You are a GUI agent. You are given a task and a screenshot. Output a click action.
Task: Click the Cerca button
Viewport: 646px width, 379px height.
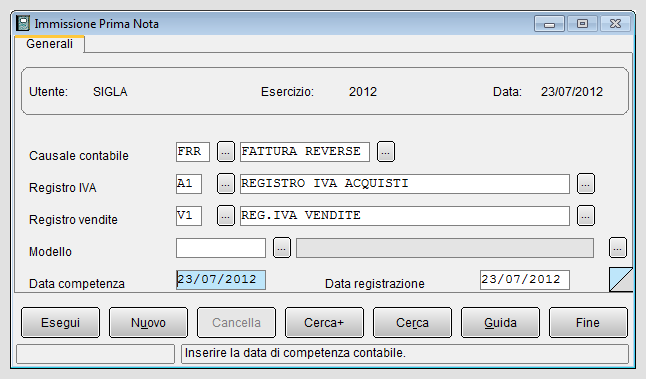412,323
